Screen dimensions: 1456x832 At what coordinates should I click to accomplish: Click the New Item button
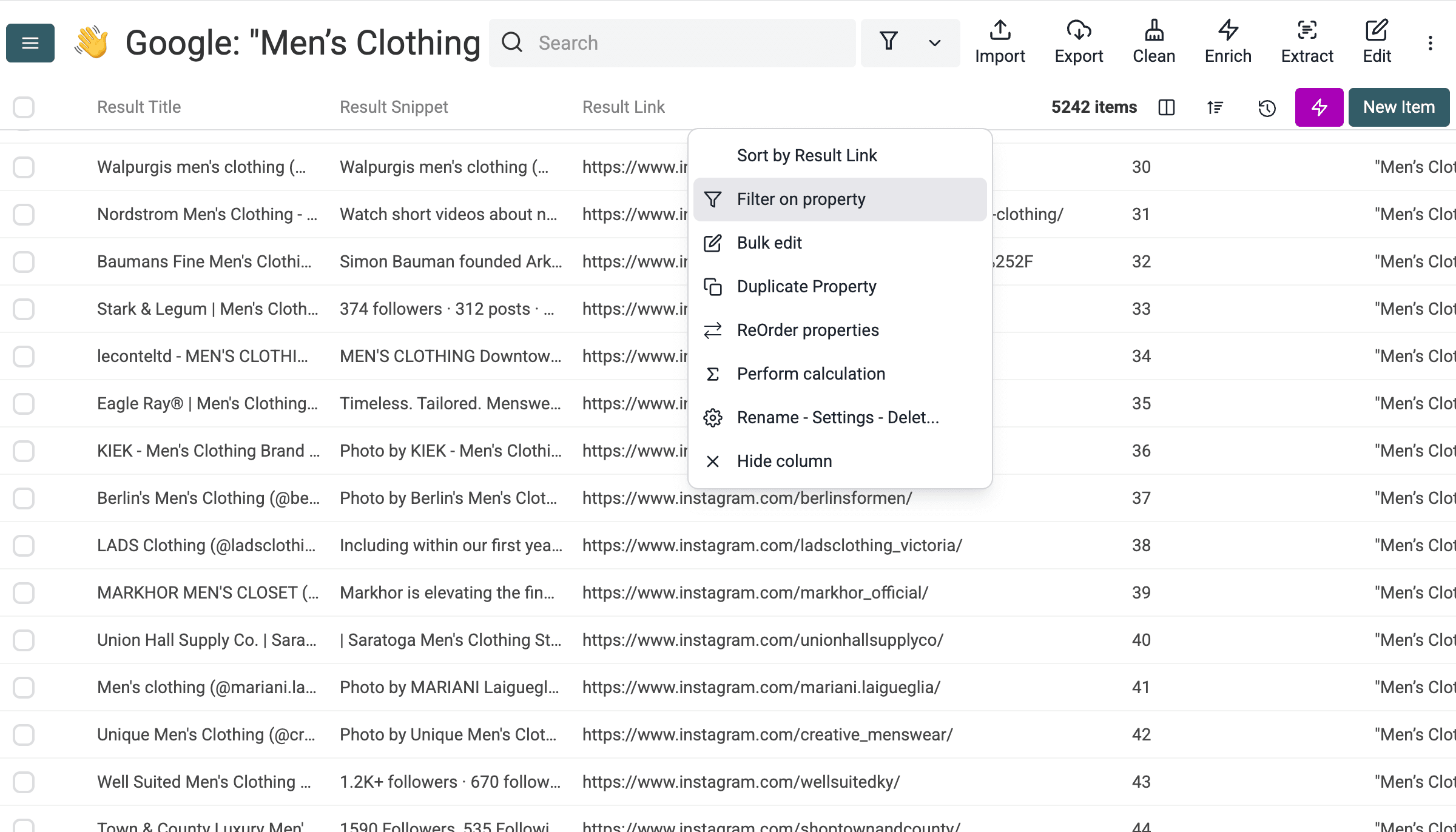pos(1398,107)
